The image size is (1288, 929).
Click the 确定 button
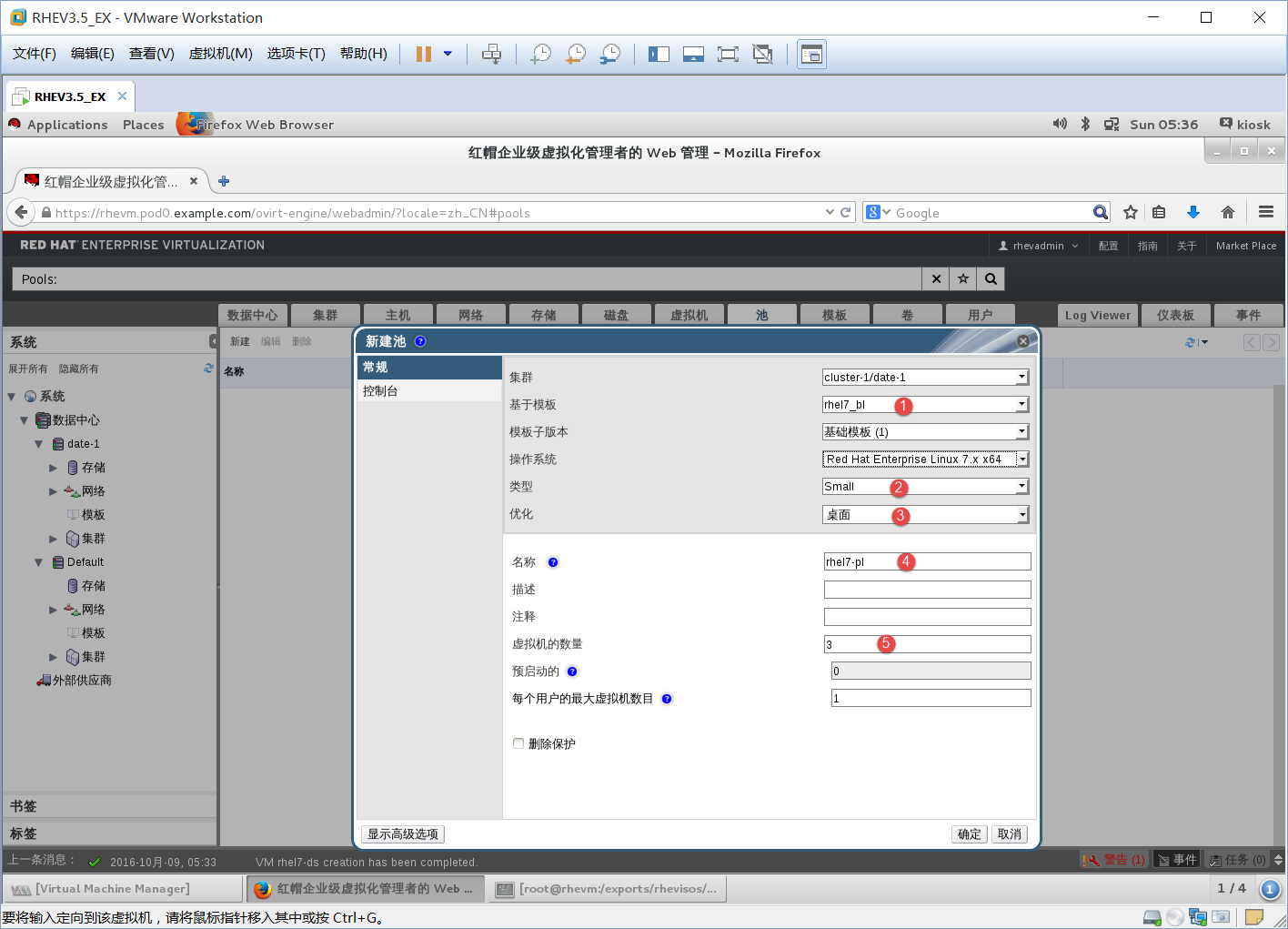pyautogui.click(x=970, y=834)
